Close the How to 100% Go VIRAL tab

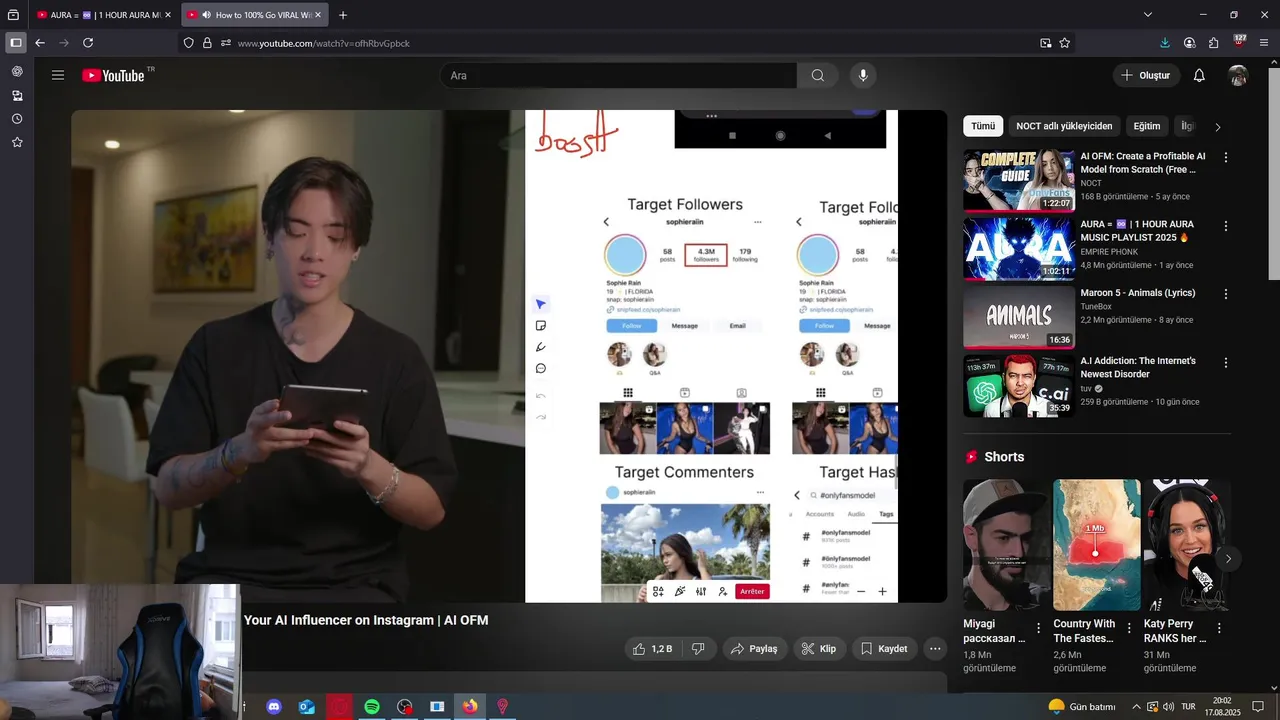[x=318, y=15]
